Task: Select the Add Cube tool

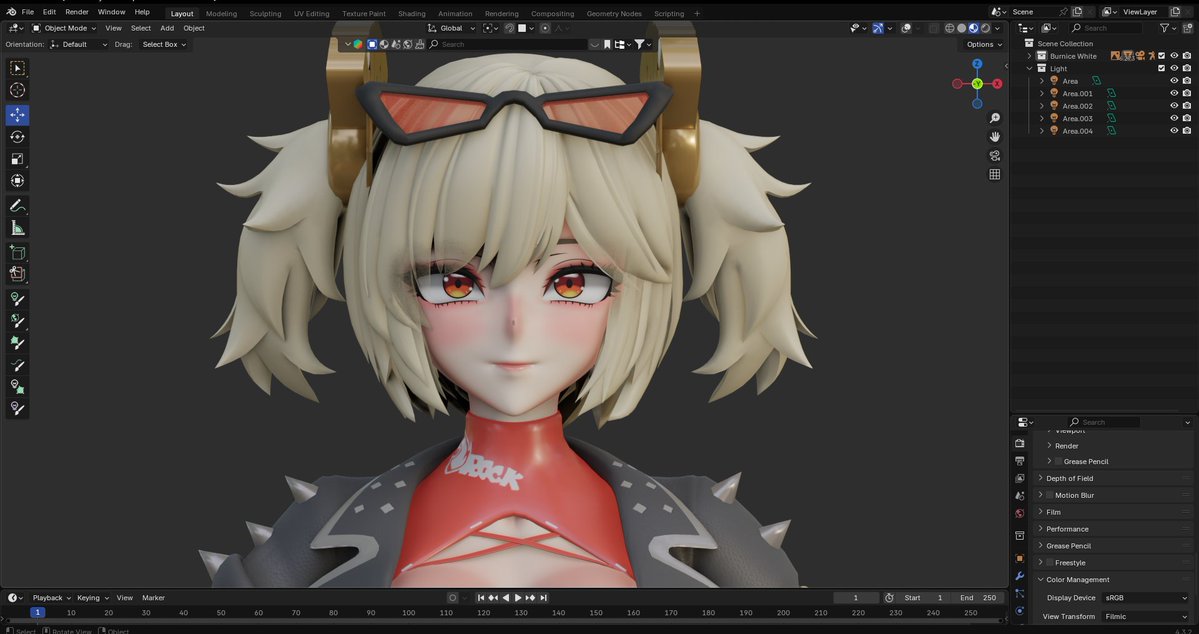Action: click(17, 252)
